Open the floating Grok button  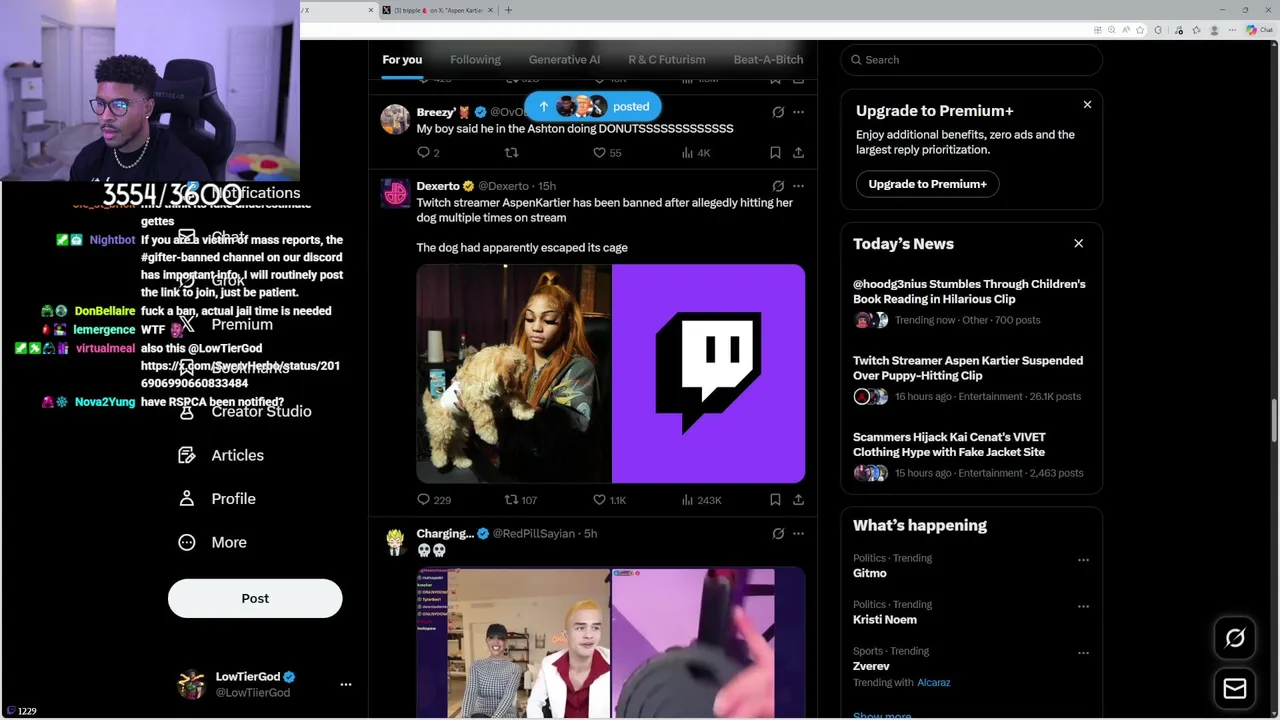(1235, 638)
